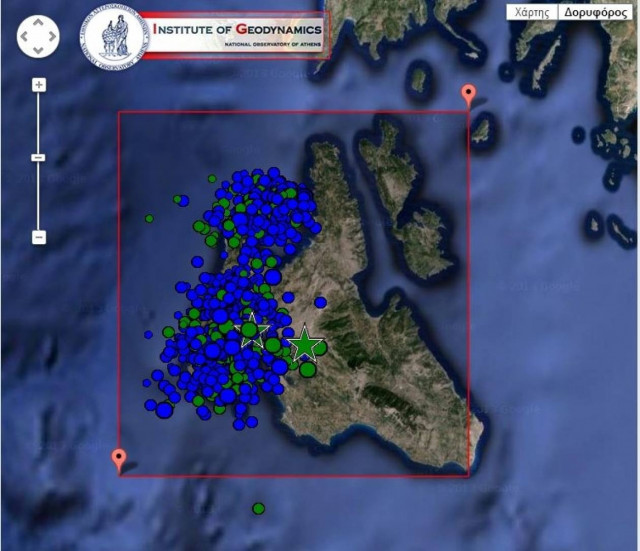Viewport: 640px width, 551px height.
Task: Select the white-outlined star marker
Action: (254, 329)
